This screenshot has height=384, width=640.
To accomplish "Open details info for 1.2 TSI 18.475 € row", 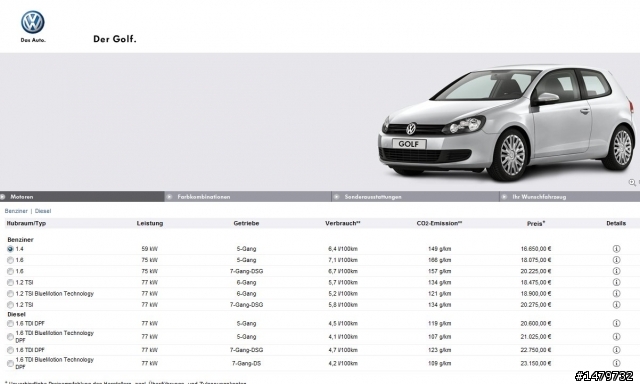I will (616, 282).
